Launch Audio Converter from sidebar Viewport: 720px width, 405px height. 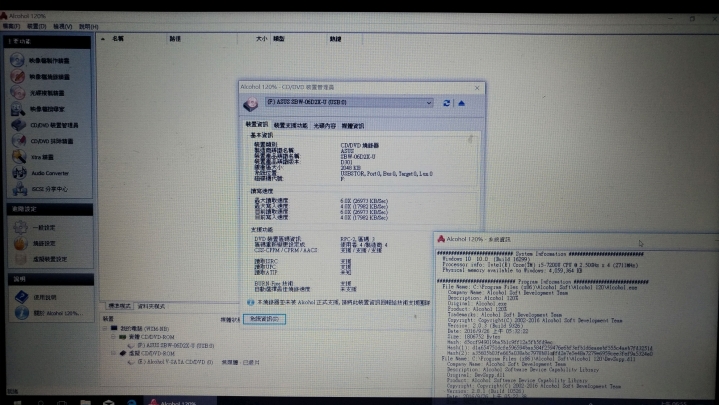click(19, 173)
